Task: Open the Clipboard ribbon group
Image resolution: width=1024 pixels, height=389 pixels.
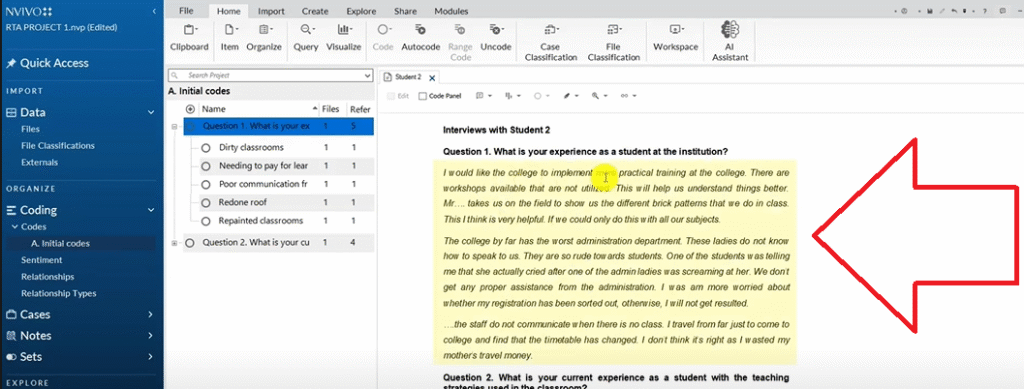Action: 189,38
